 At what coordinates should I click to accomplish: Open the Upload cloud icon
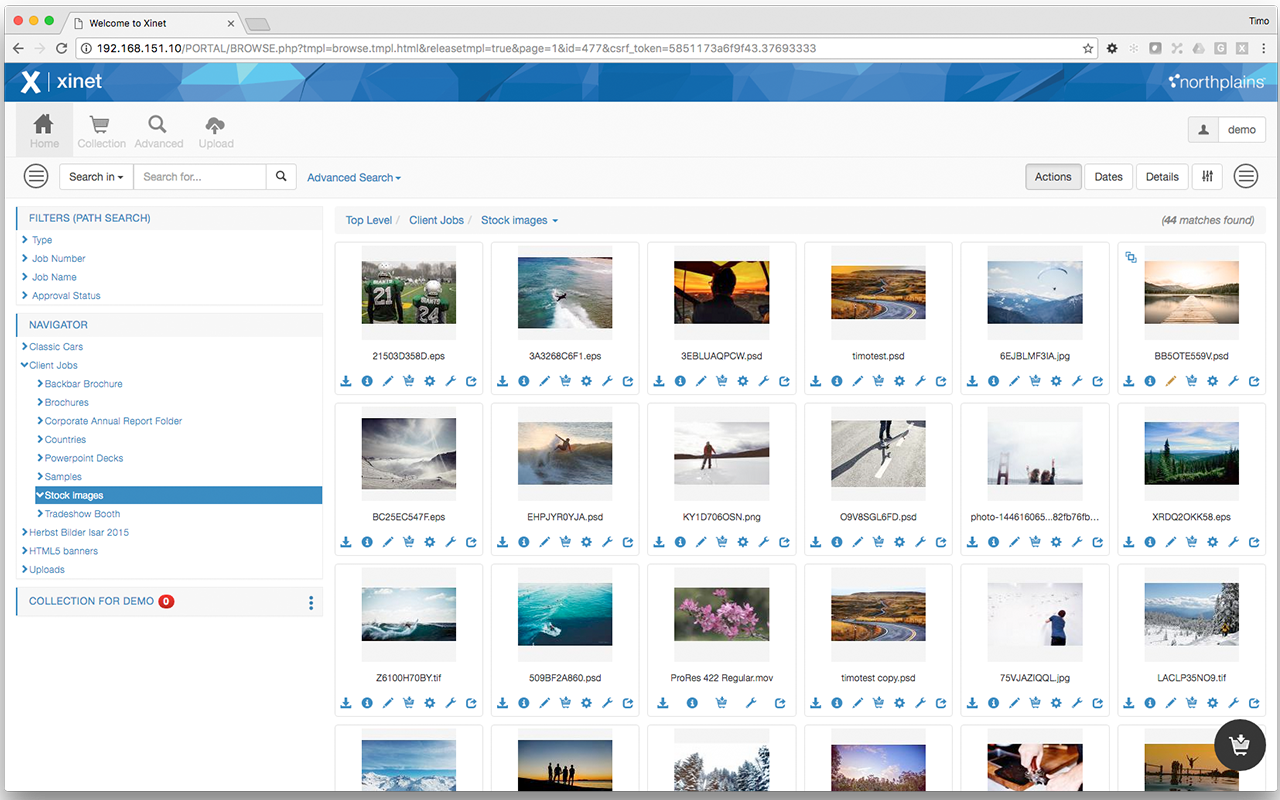(215, 130)
